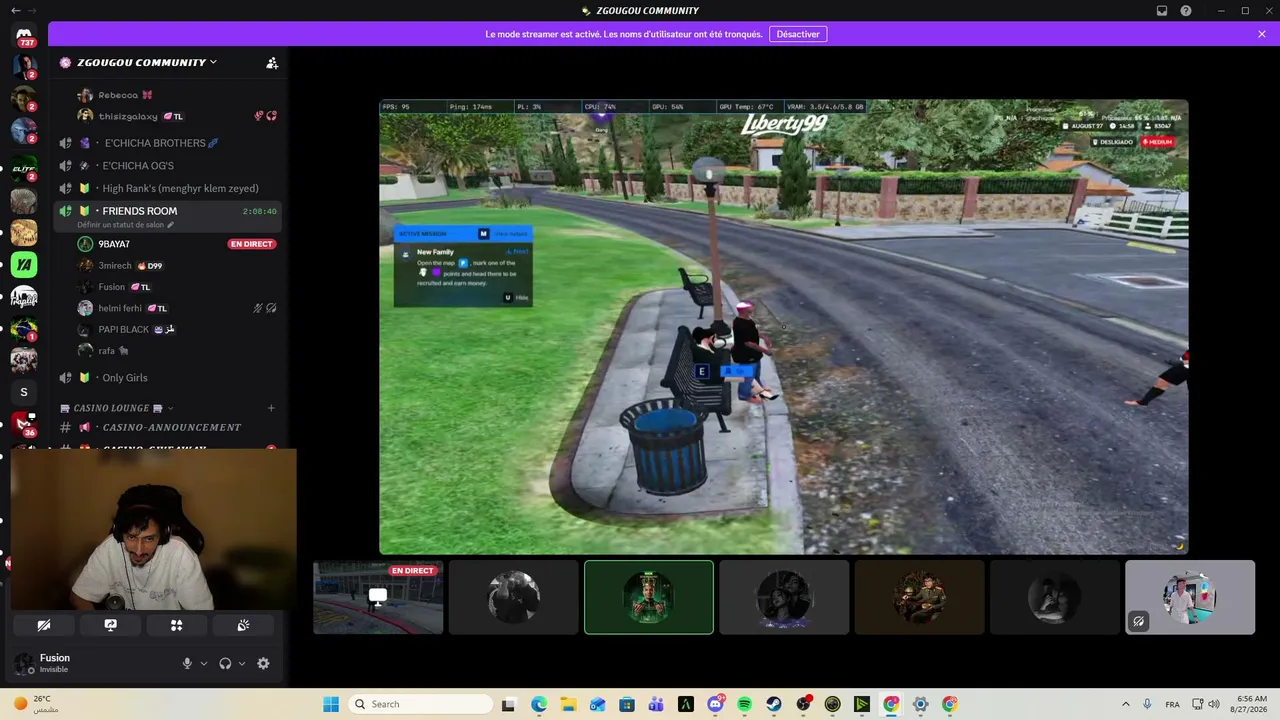Mute microphone in Discord user panel

187,663
